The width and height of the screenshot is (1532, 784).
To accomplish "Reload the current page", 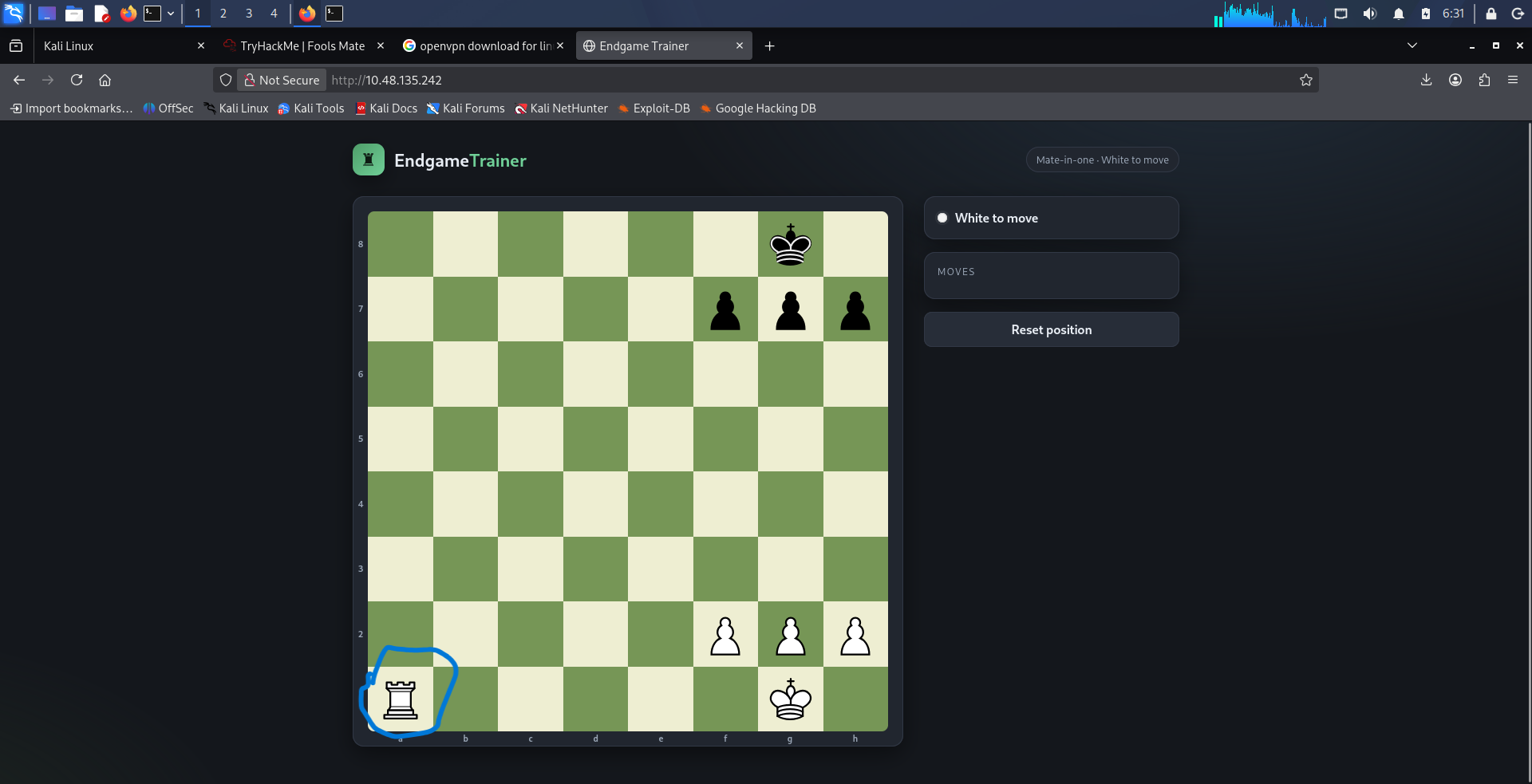I will [x=77, y=80].
